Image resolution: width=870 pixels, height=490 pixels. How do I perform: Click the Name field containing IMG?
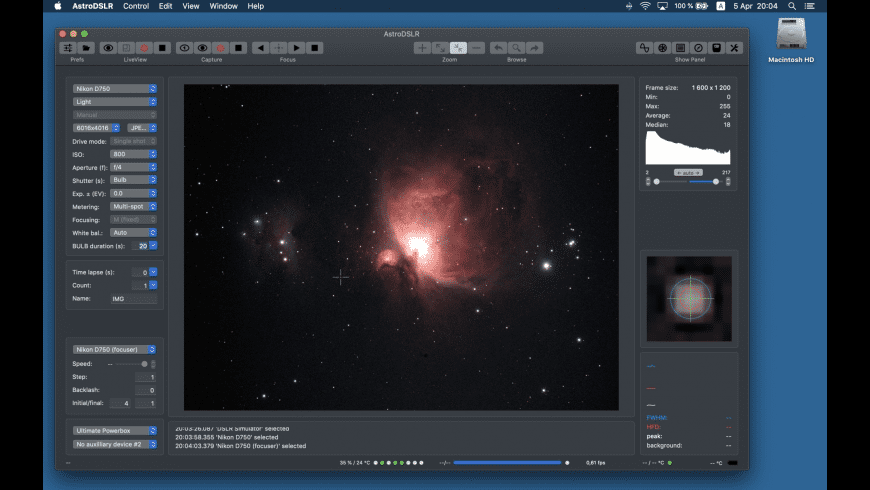tap(133, 298)
